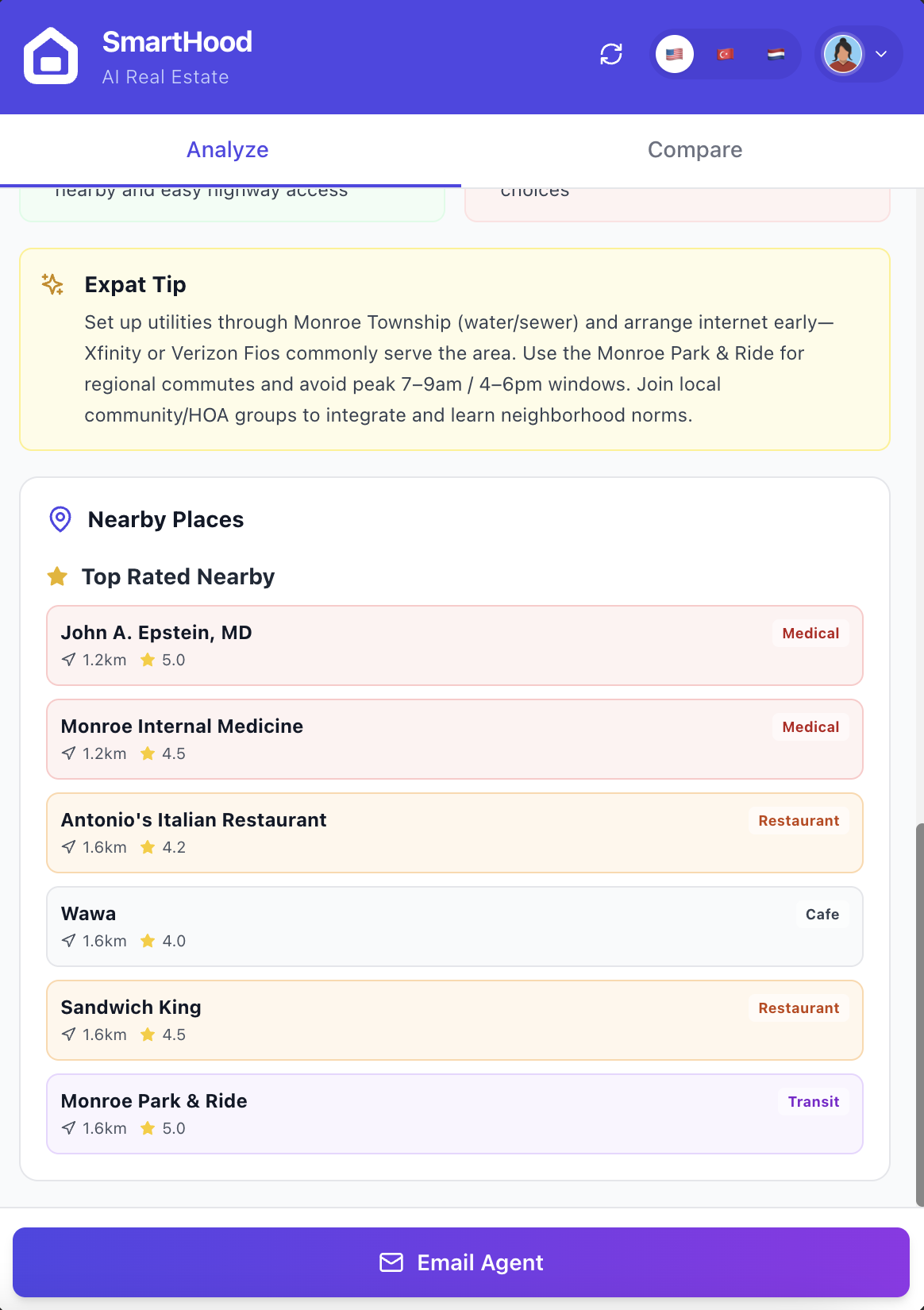924x1310 pixels.
Task: Click the Email Agent button
Action: click(462, 1262)
